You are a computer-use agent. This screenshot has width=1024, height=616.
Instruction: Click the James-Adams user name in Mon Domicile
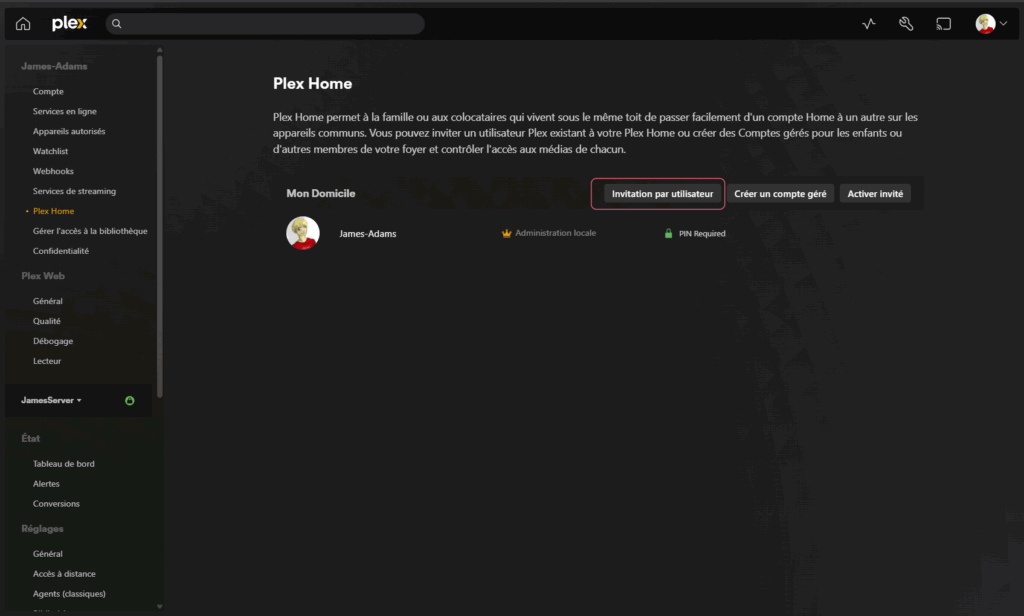pyautogui.click(x=368, y=234)
